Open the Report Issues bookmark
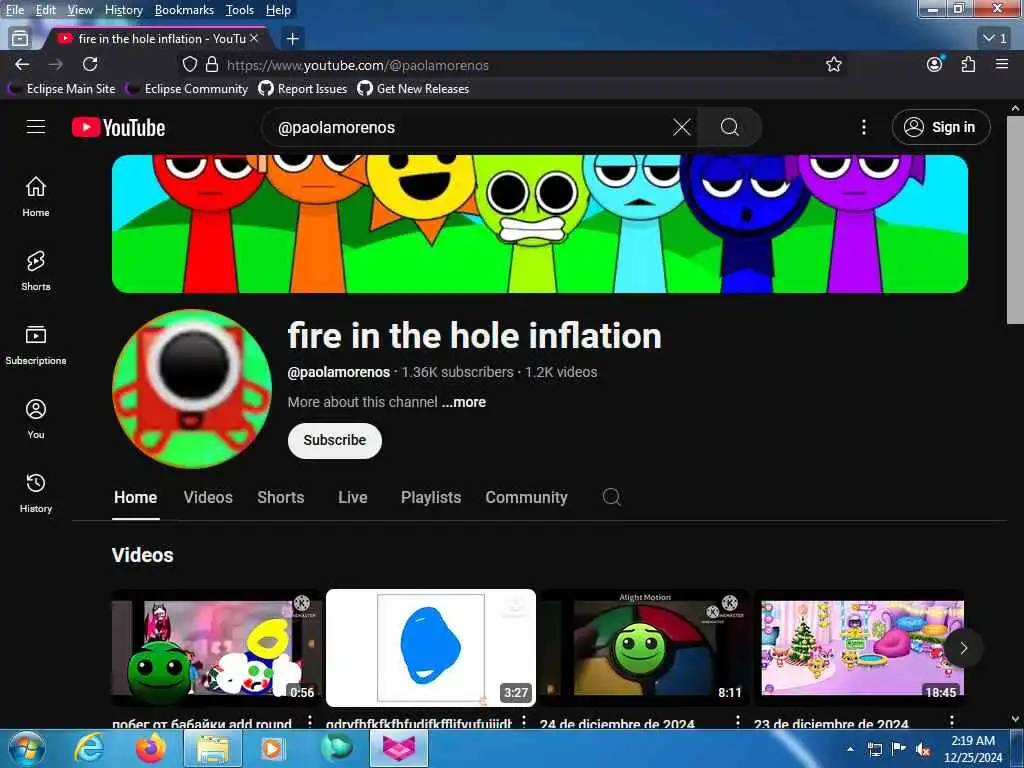1024x768 pixels. (x=303, y=89)
